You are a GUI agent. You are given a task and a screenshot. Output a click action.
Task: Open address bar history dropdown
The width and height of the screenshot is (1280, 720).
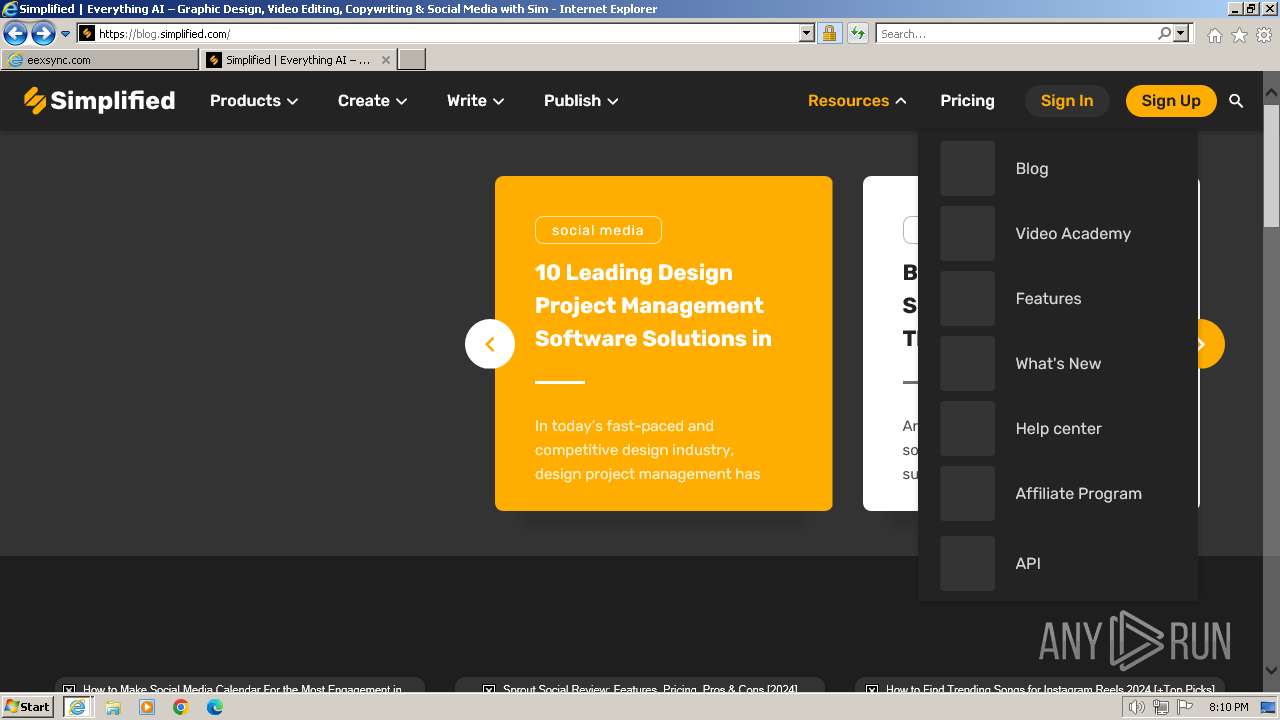click(x=807, y=33)
